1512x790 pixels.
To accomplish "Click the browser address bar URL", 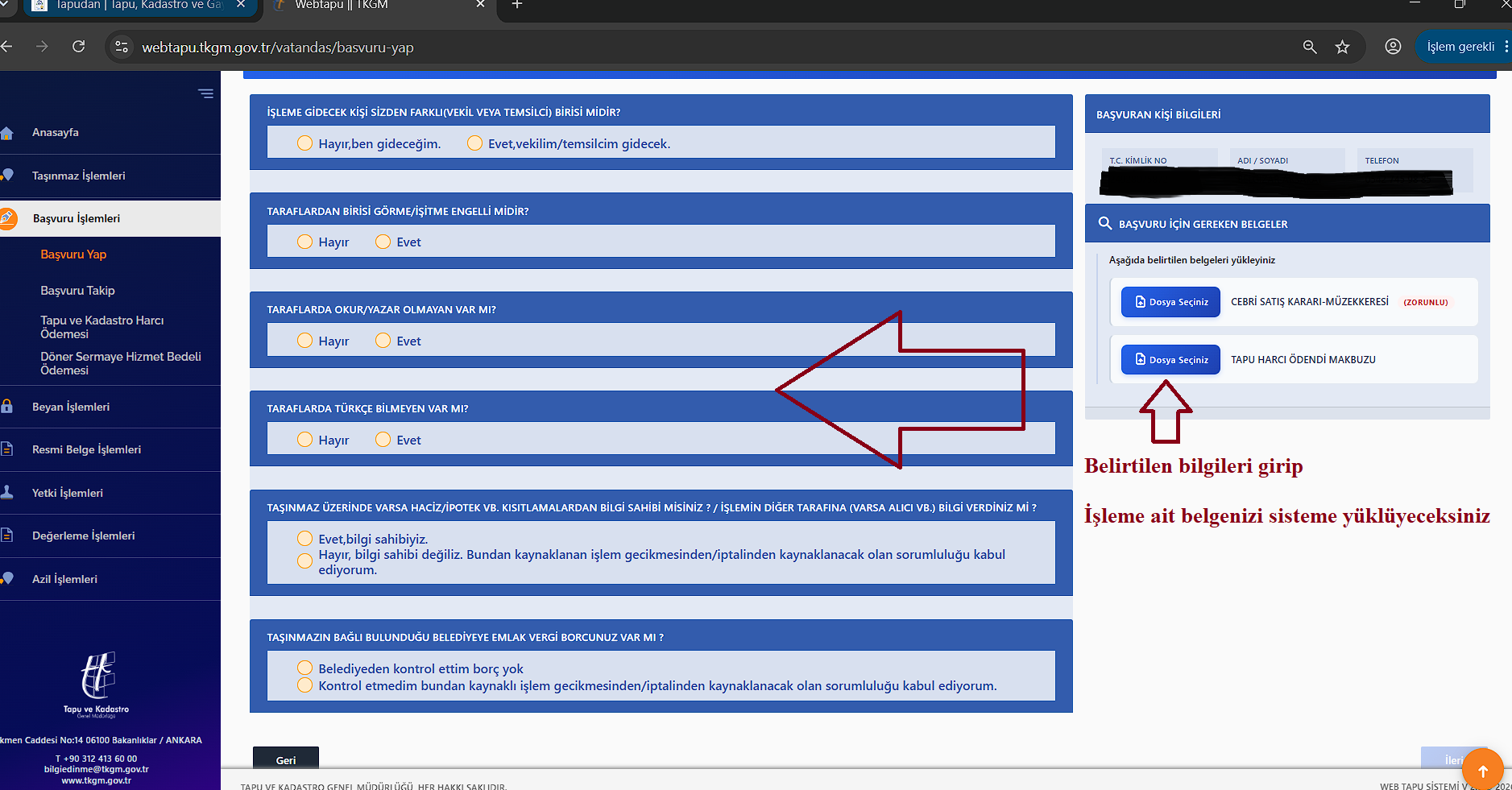I will pos(278,48).
